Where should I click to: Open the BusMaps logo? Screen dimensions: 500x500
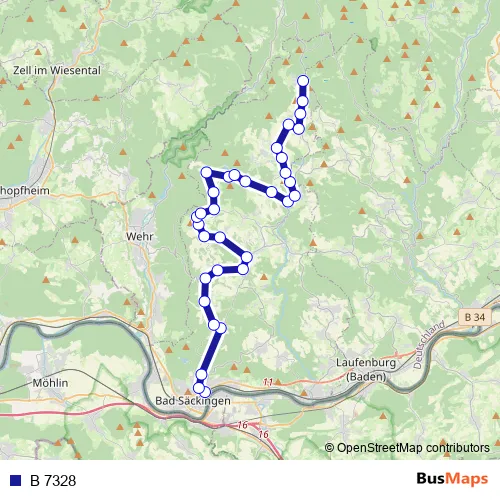pyautogui.click(x=452, y=479)
